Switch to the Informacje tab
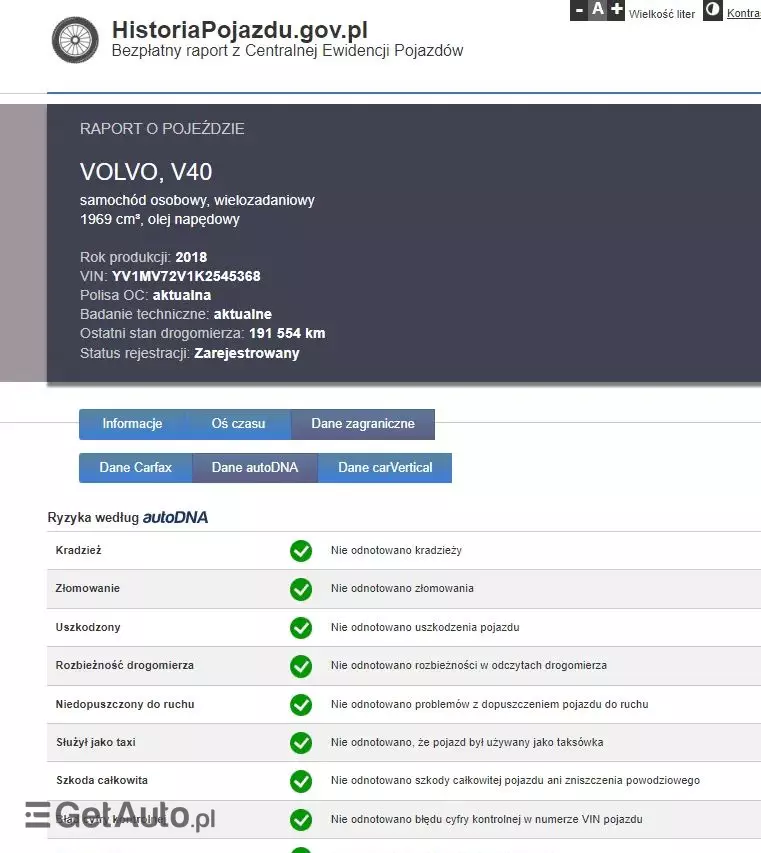 (132, 424)
